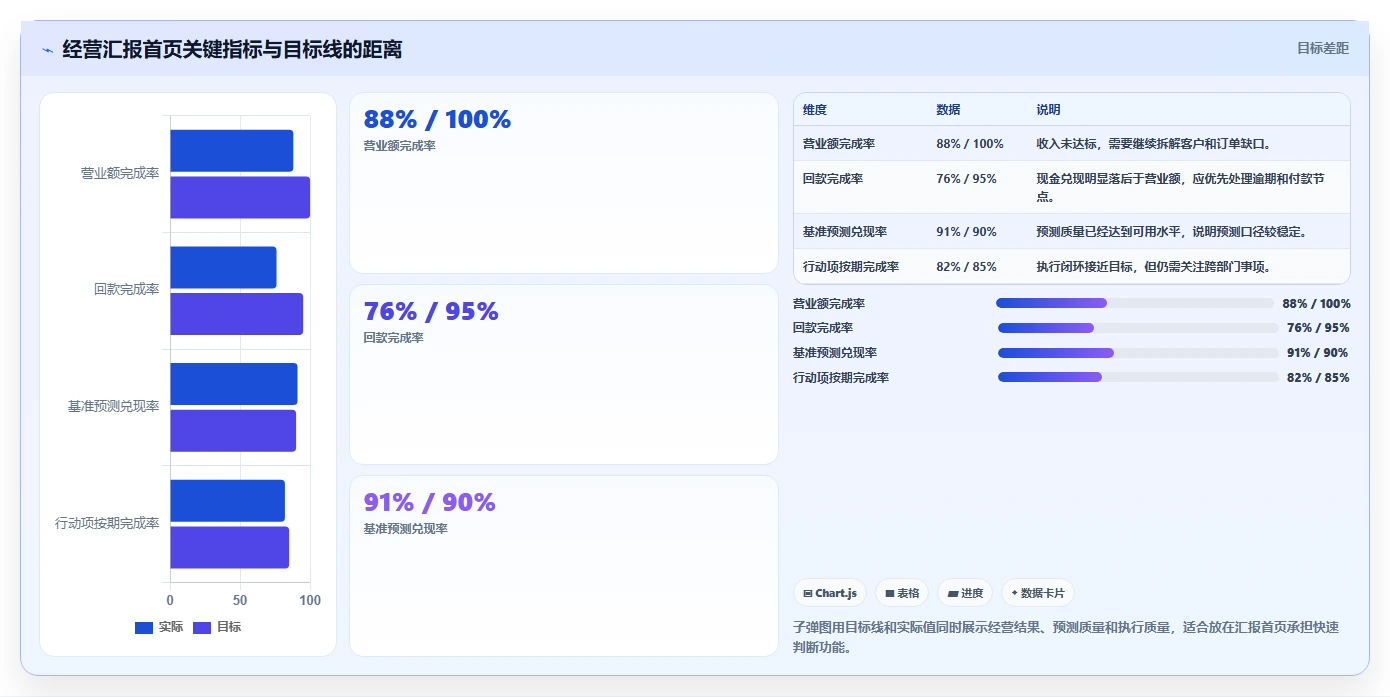Click the 91% / 90% value beside the progress bar
Viewport: 1390px width, 697px height.
point(1318,353)
